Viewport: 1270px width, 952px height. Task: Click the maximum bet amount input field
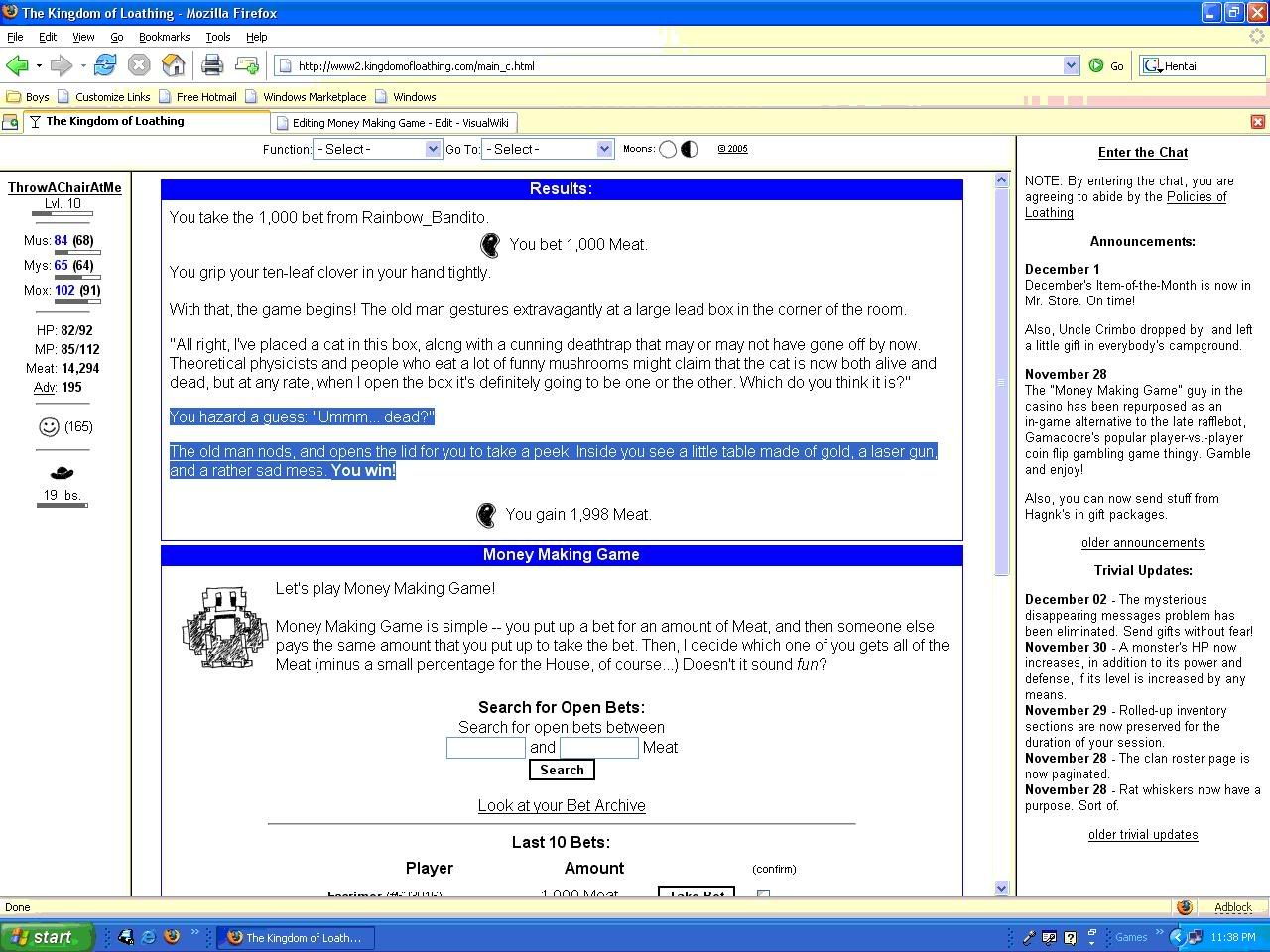[599, 748]
